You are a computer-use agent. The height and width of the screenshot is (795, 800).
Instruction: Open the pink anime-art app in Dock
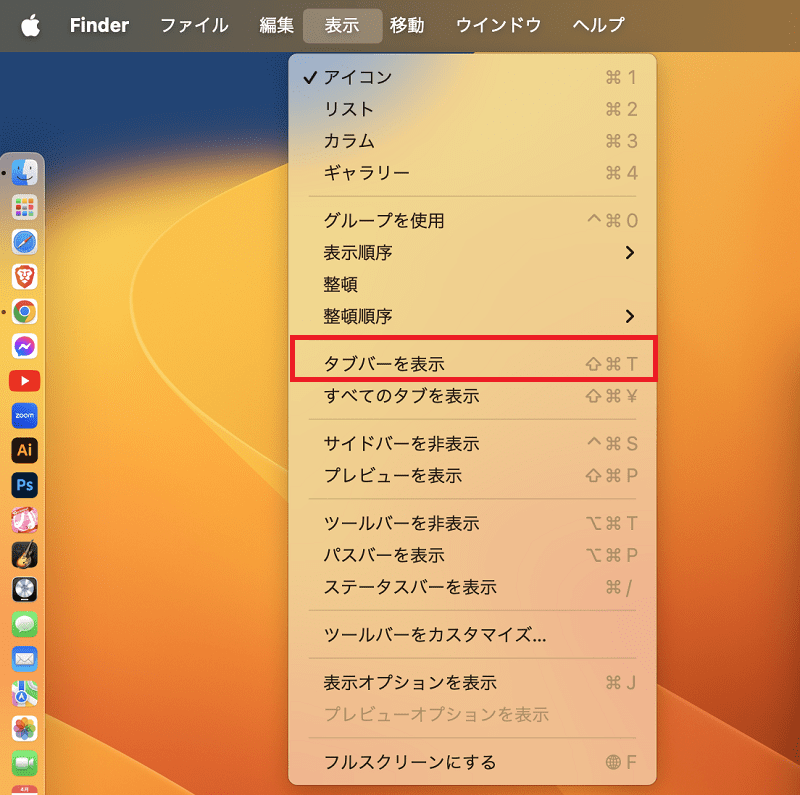point(24,520)
